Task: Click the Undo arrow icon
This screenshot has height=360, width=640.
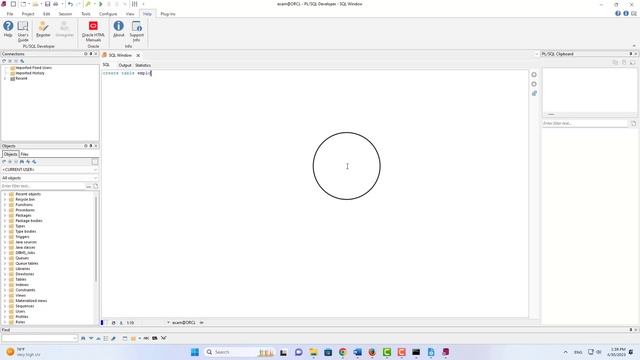Action: pyautogui.click(x=70, y=4)
